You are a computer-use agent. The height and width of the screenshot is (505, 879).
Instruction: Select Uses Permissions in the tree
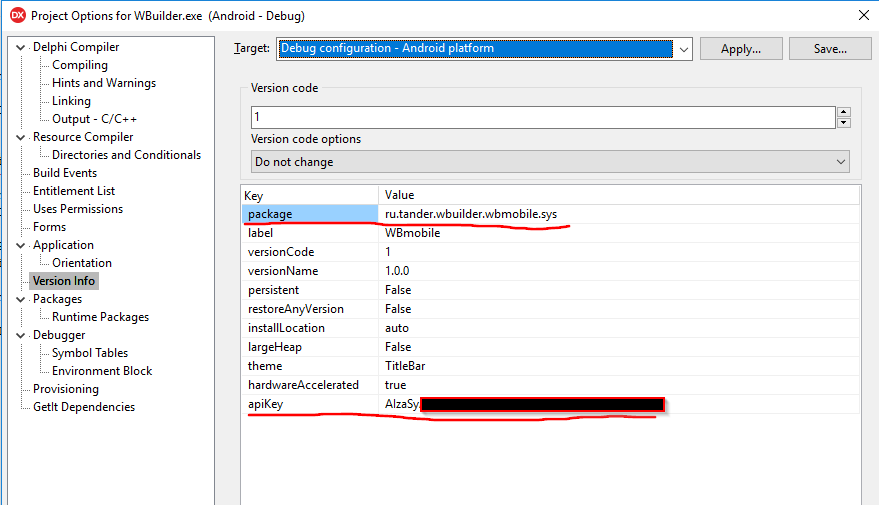tap(78, 209)
